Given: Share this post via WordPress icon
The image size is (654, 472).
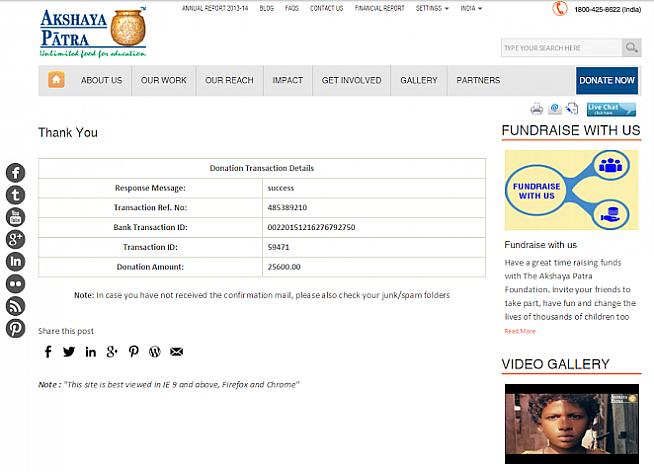Looking at the screenshot, I should [x=155, y=351].
